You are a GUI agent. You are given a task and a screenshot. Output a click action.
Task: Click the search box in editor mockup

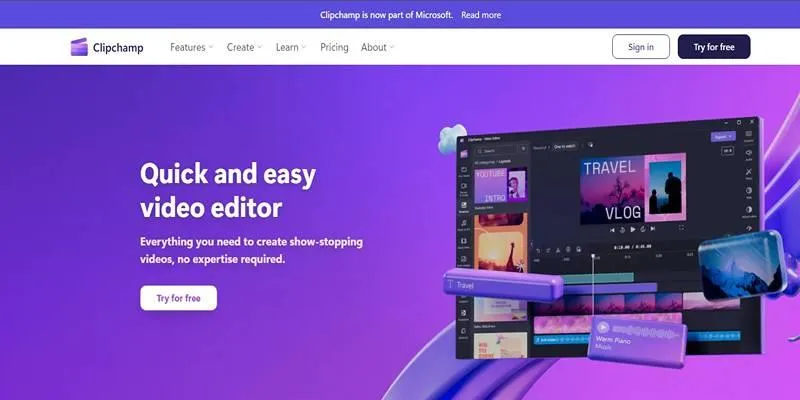[496, 151]
